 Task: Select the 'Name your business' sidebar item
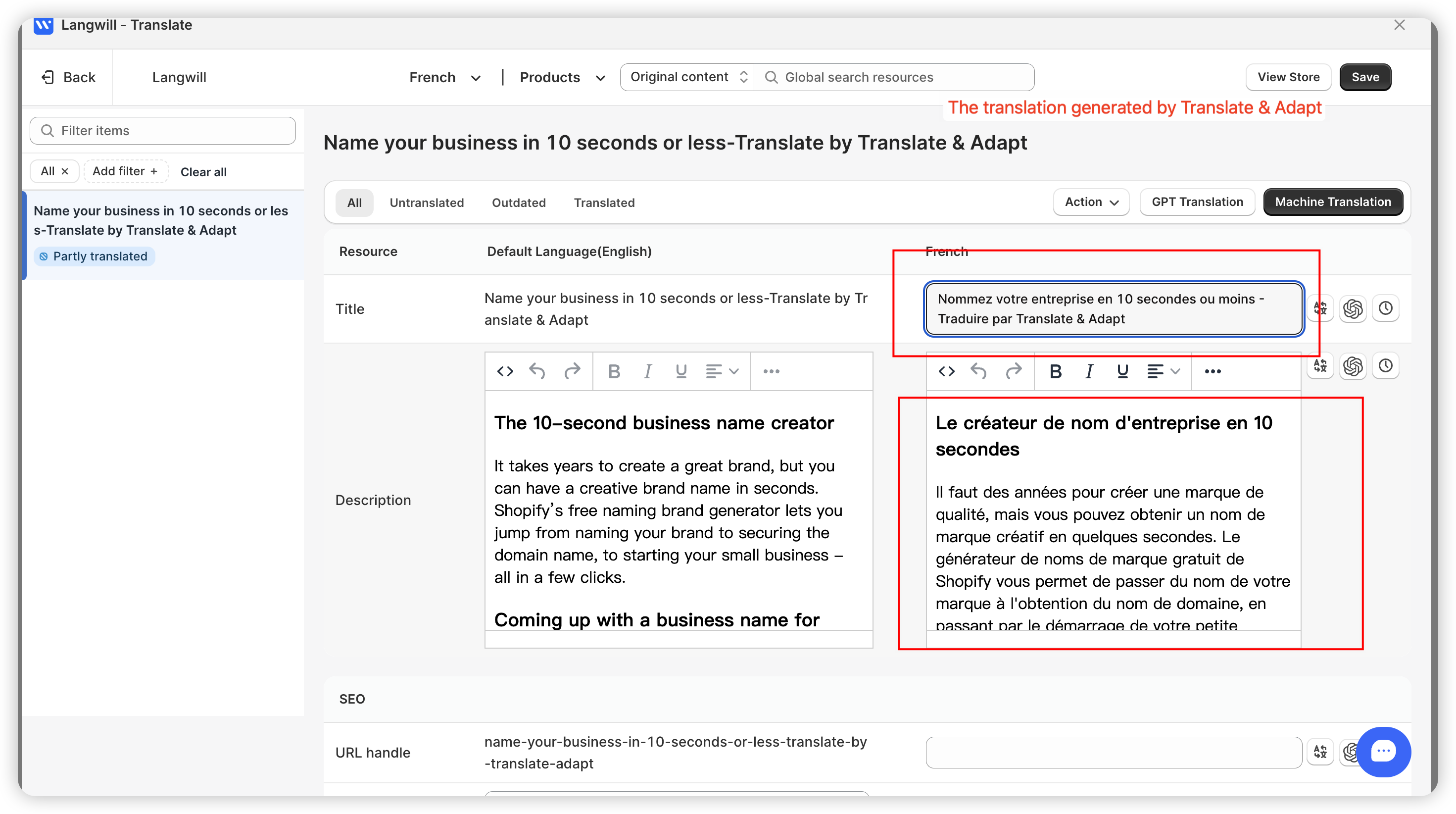tap(163, 235)
